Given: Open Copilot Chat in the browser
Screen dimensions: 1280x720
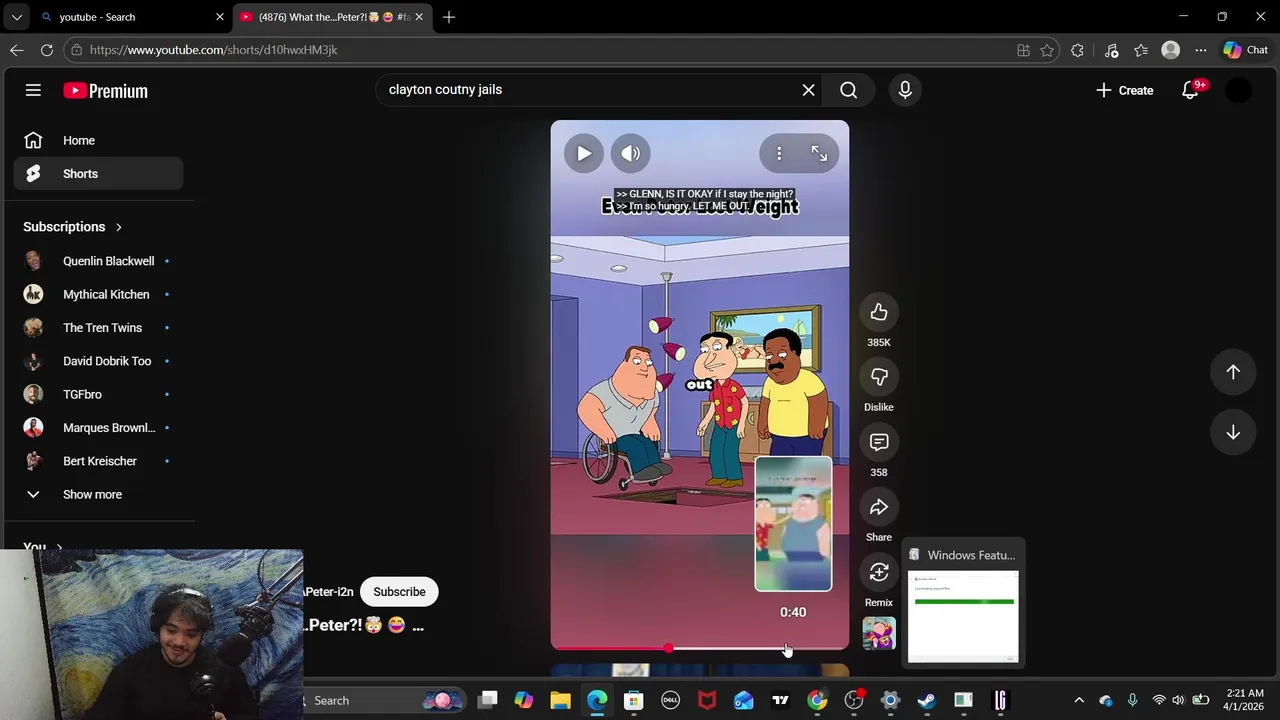Looking at the screenshot, I should click(x=1245, y=50).
